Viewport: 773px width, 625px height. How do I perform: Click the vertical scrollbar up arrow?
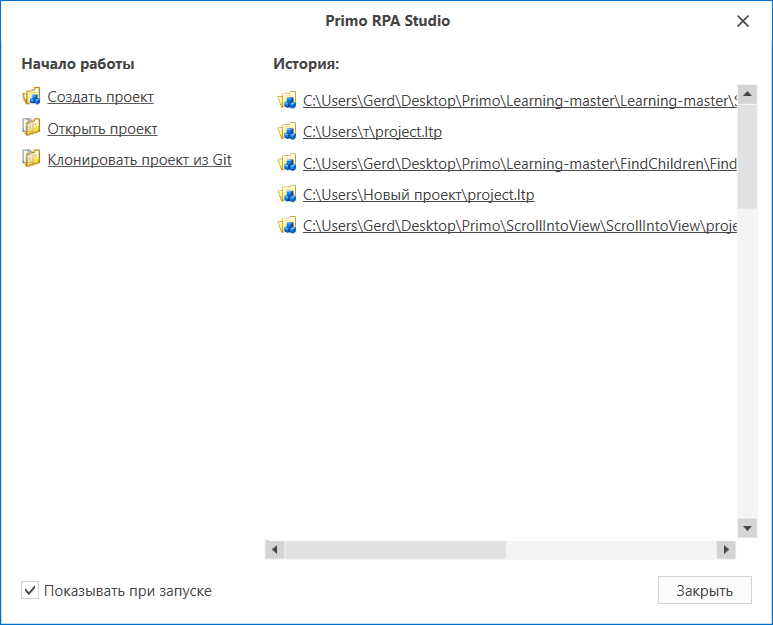[x=747, y=94]
